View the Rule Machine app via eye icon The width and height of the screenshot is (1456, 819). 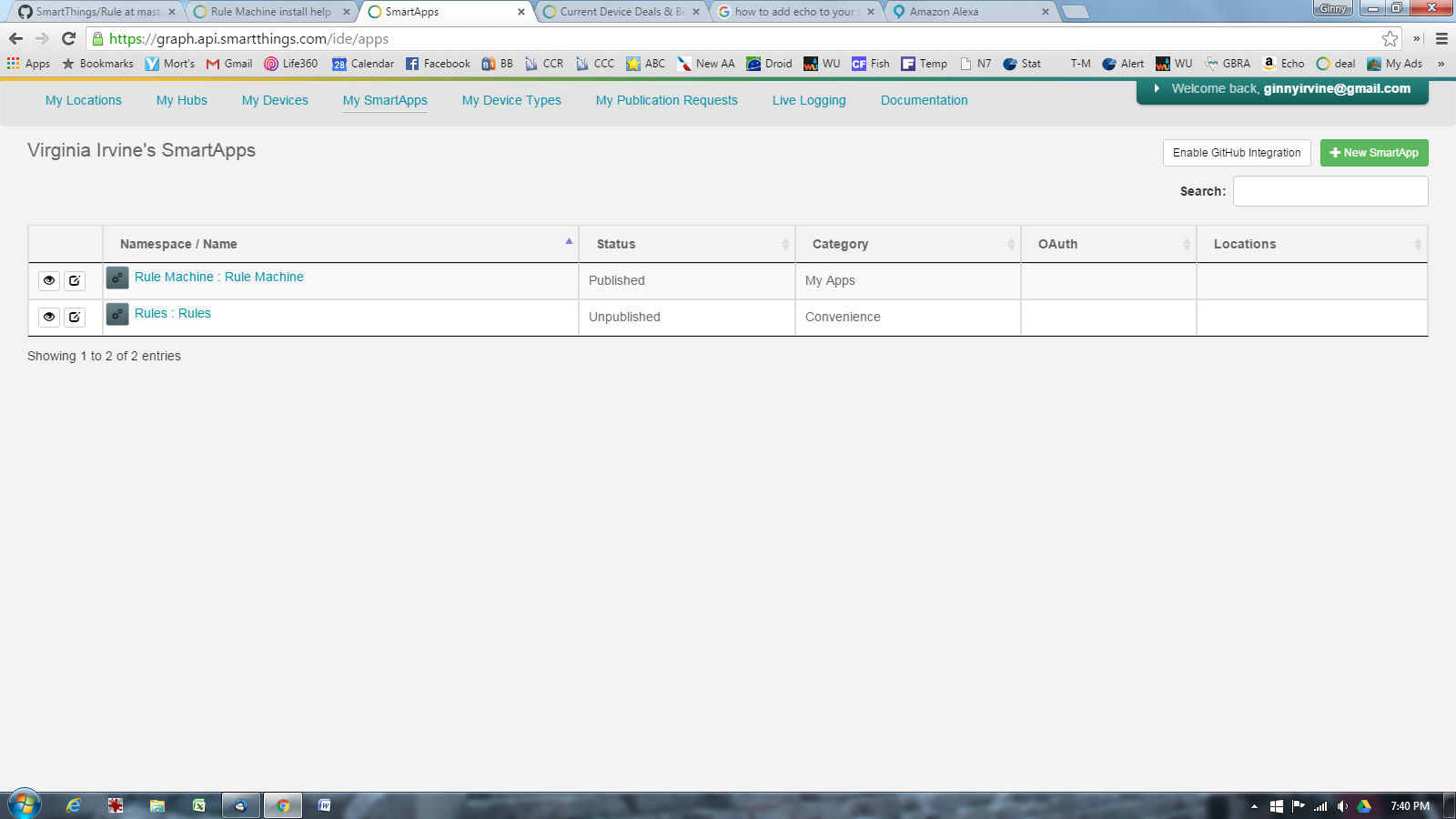click(49, 280)
